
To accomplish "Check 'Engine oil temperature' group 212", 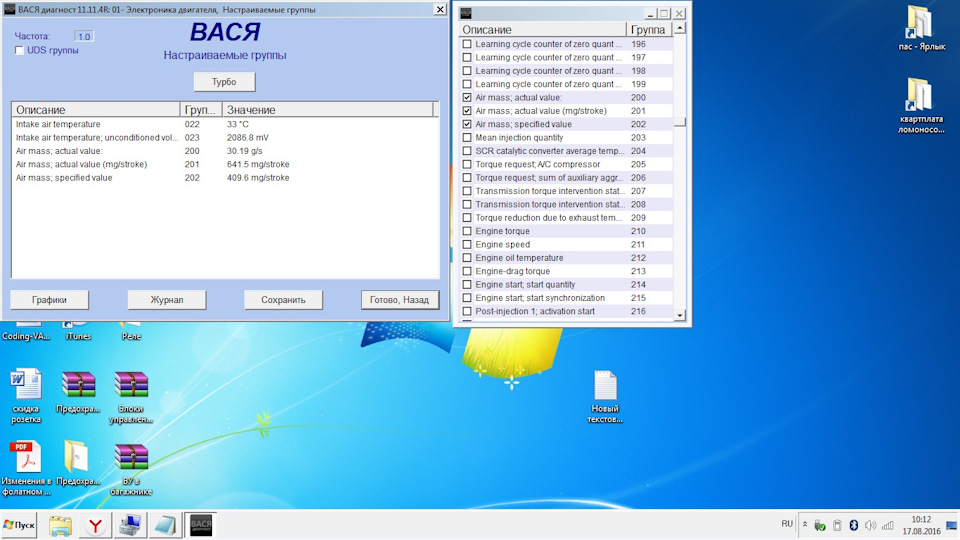I will [x=467, y=258].
